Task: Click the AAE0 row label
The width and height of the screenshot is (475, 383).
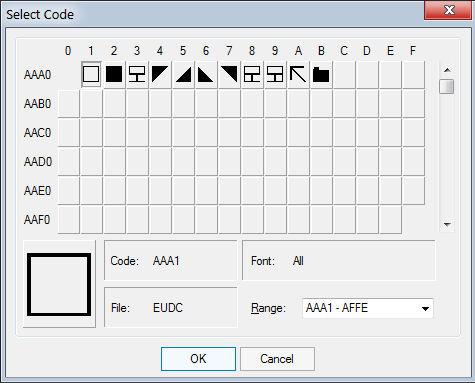Action: pos(37,191)
